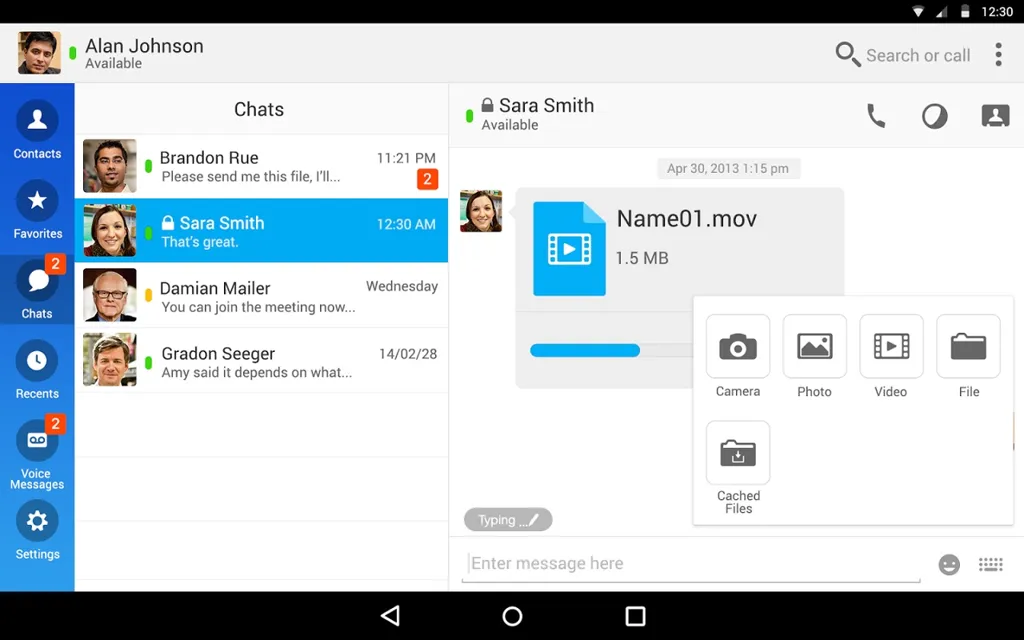
Task: Open Brandon Rue's chat conversation
Action: click(x=261, y=166)
